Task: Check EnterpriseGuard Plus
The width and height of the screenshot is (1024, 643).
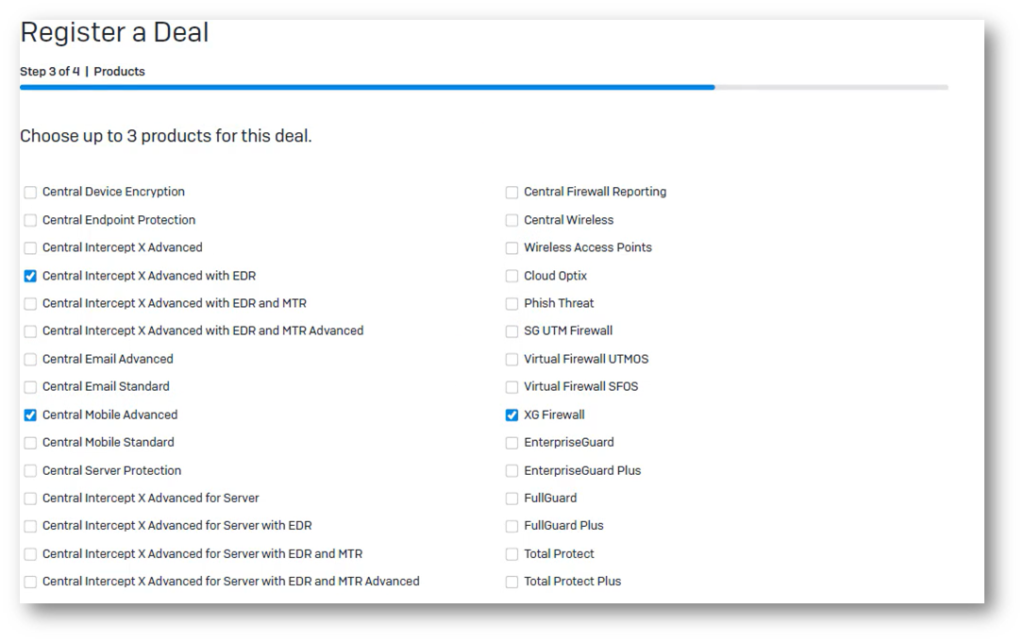Action: coord(512,471)
